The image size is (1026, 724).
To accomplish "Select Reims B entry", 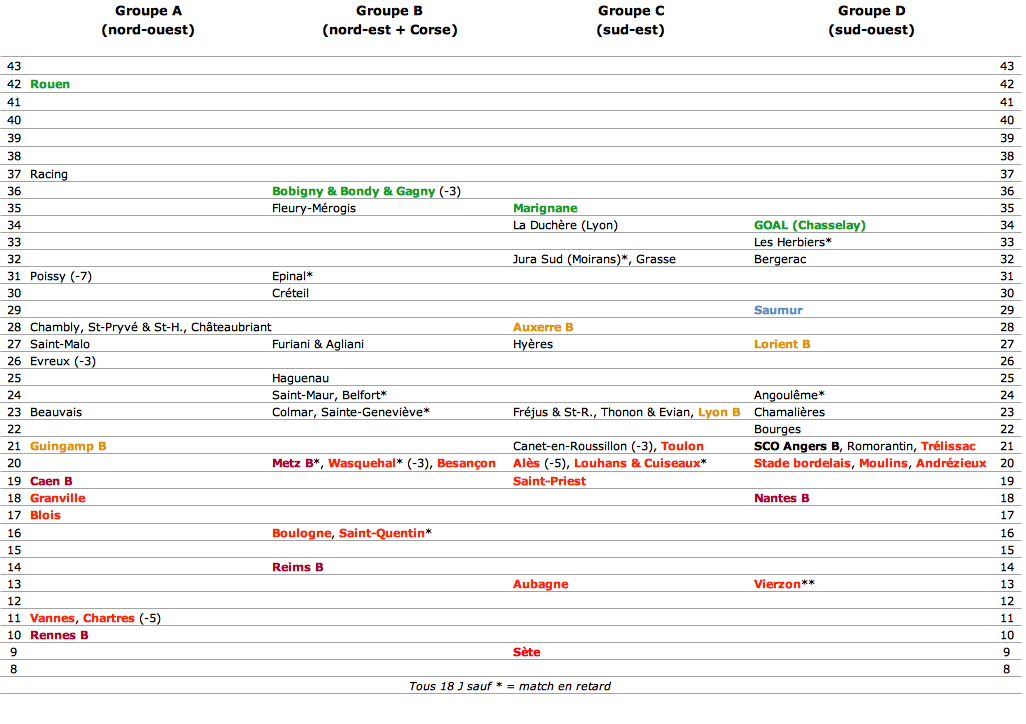I will 298,567.
